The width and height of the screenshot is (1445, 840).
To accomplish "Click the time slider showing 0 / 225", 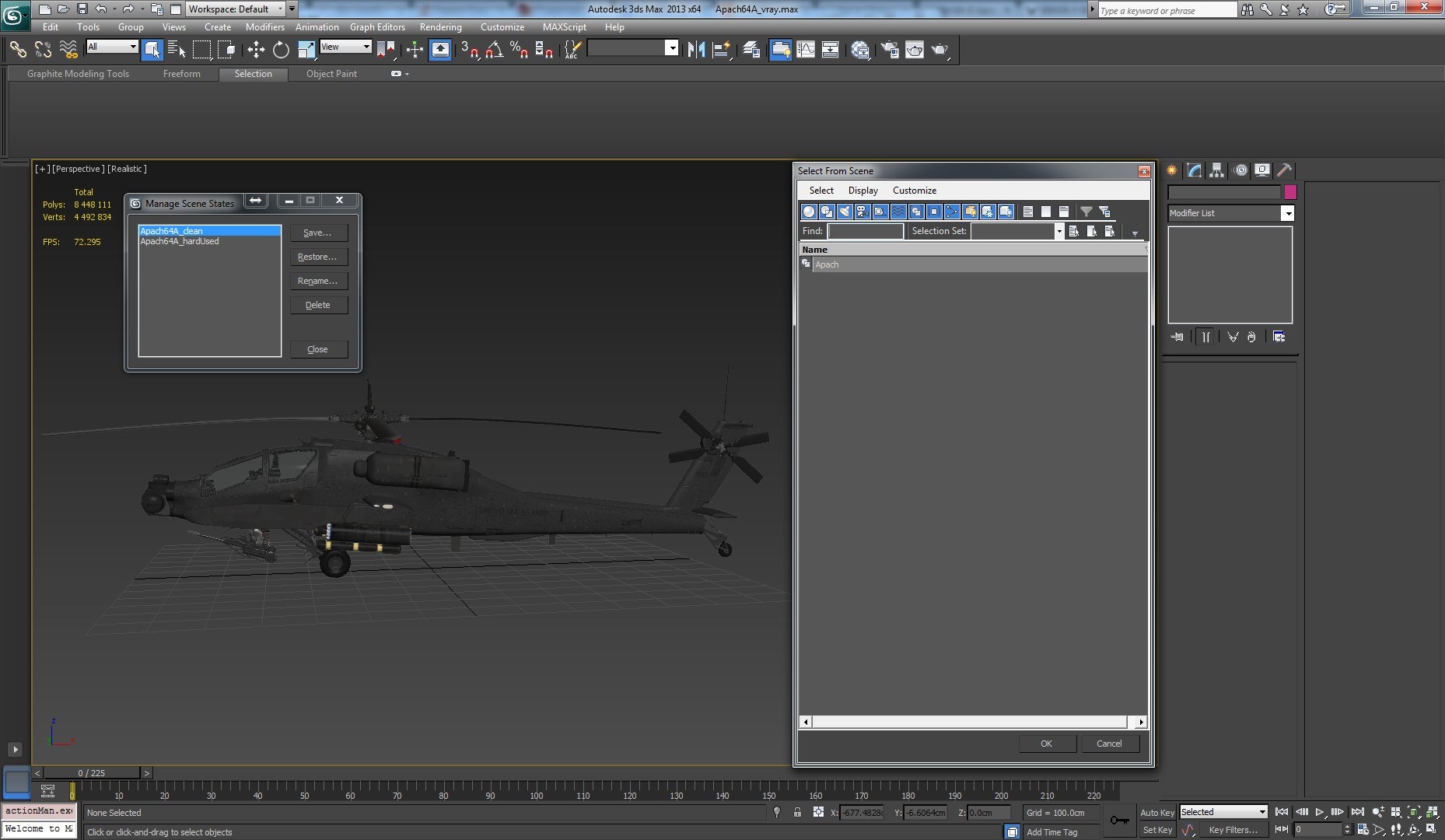I will (x=92, y=773).
